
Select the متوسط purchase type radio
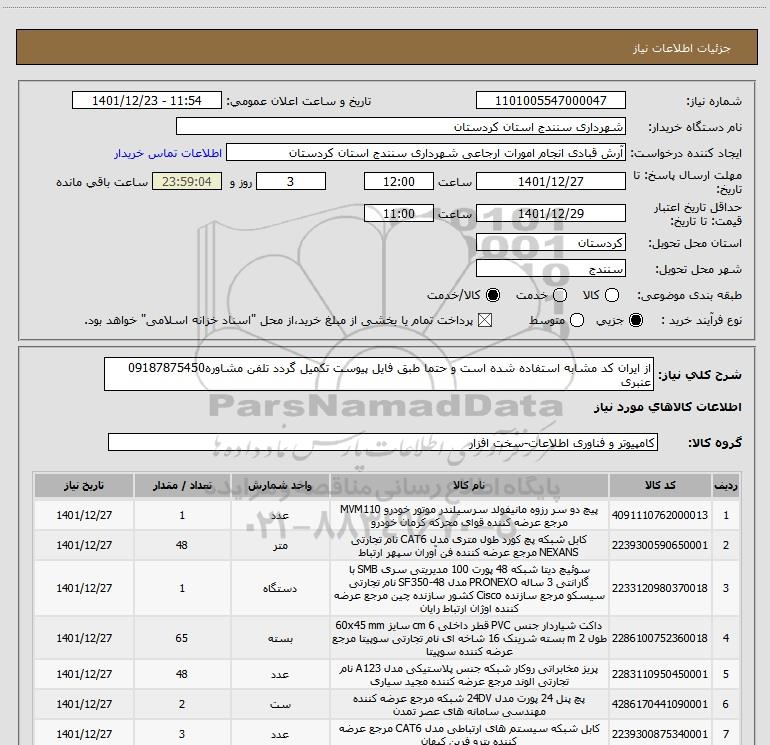click(577, 320)
